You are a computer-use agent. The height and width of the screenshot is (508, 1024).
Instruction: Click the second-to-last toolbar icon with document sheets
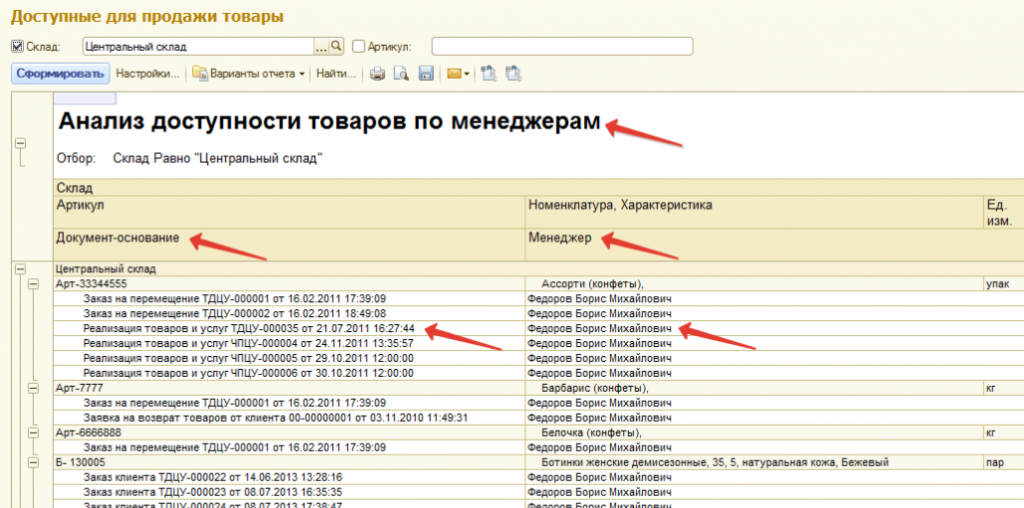click(x=489, y=73)
